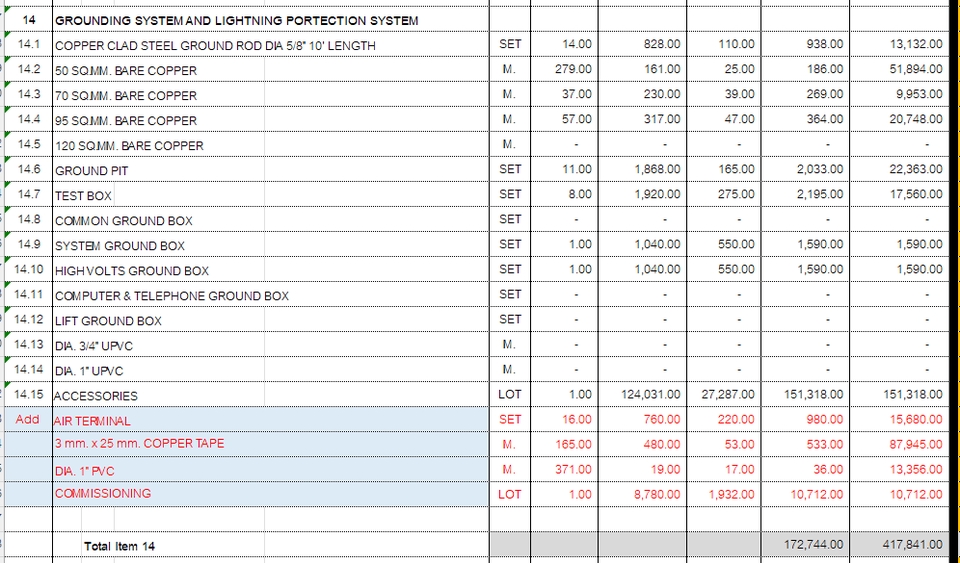
Task: Select the red 1,932.00 commissioning labour cost
Action: pos(724,494)
